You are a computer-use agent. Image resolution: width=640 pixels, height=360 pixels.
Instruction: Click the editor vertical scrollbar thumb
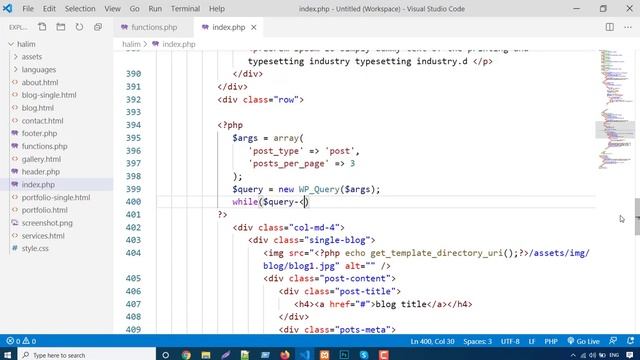[x=637, y=216]
